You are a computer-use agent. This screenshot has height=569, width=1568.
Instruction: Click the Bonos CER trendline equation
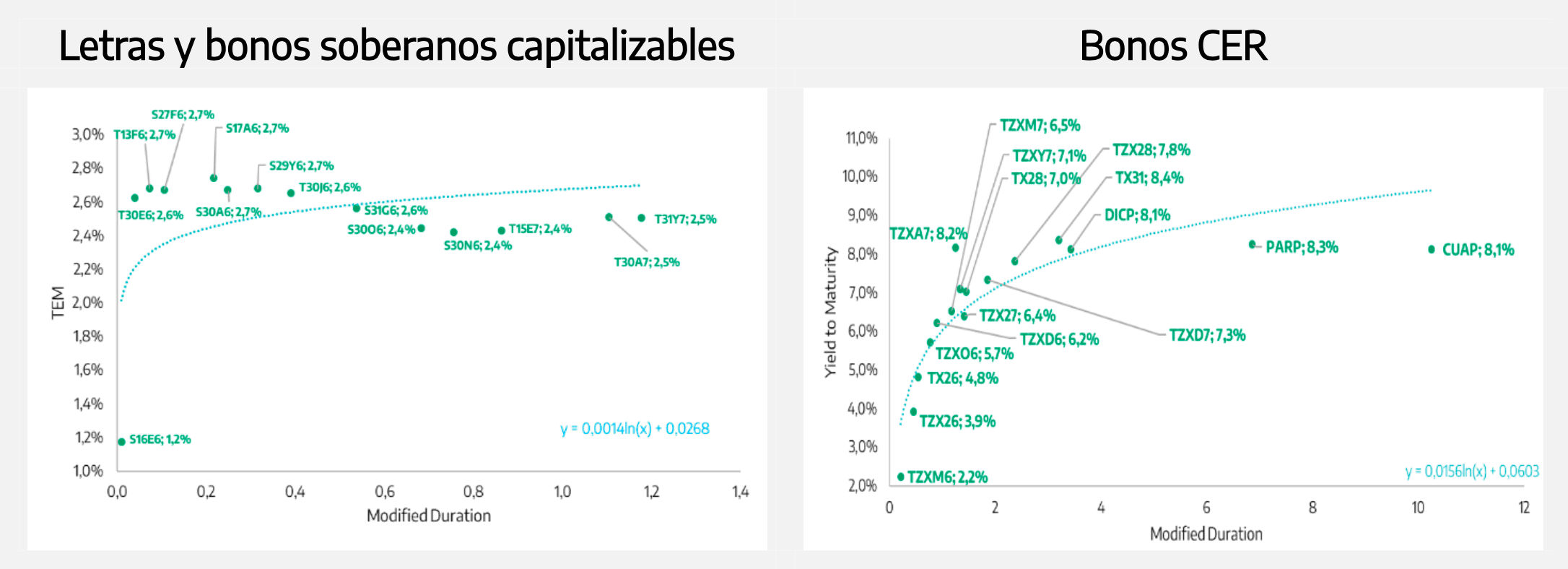tap(1471, 472)
